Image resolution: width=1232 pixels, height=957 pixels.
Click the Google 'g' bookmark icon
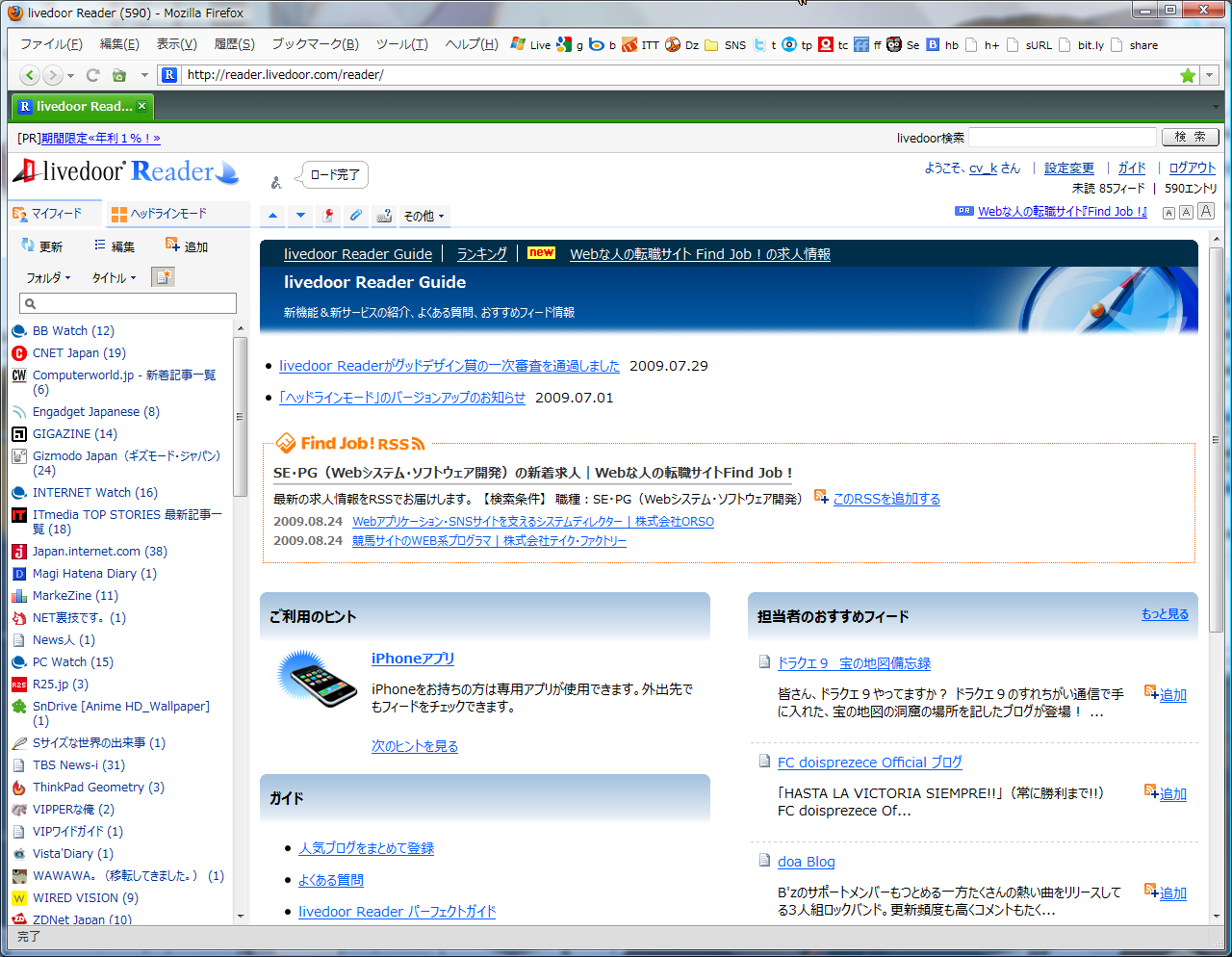564,44
